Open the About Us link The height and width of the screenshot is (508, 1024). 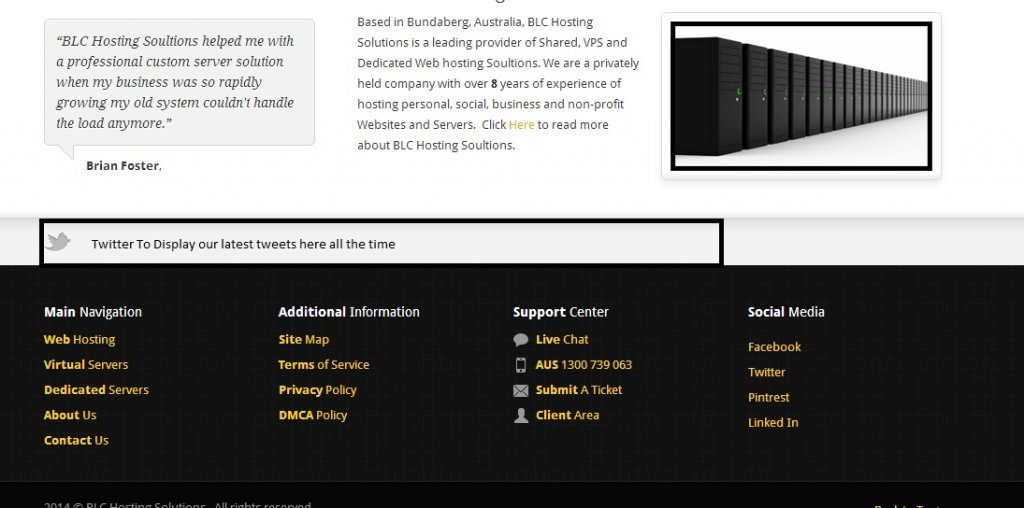[x=70, y=415]
